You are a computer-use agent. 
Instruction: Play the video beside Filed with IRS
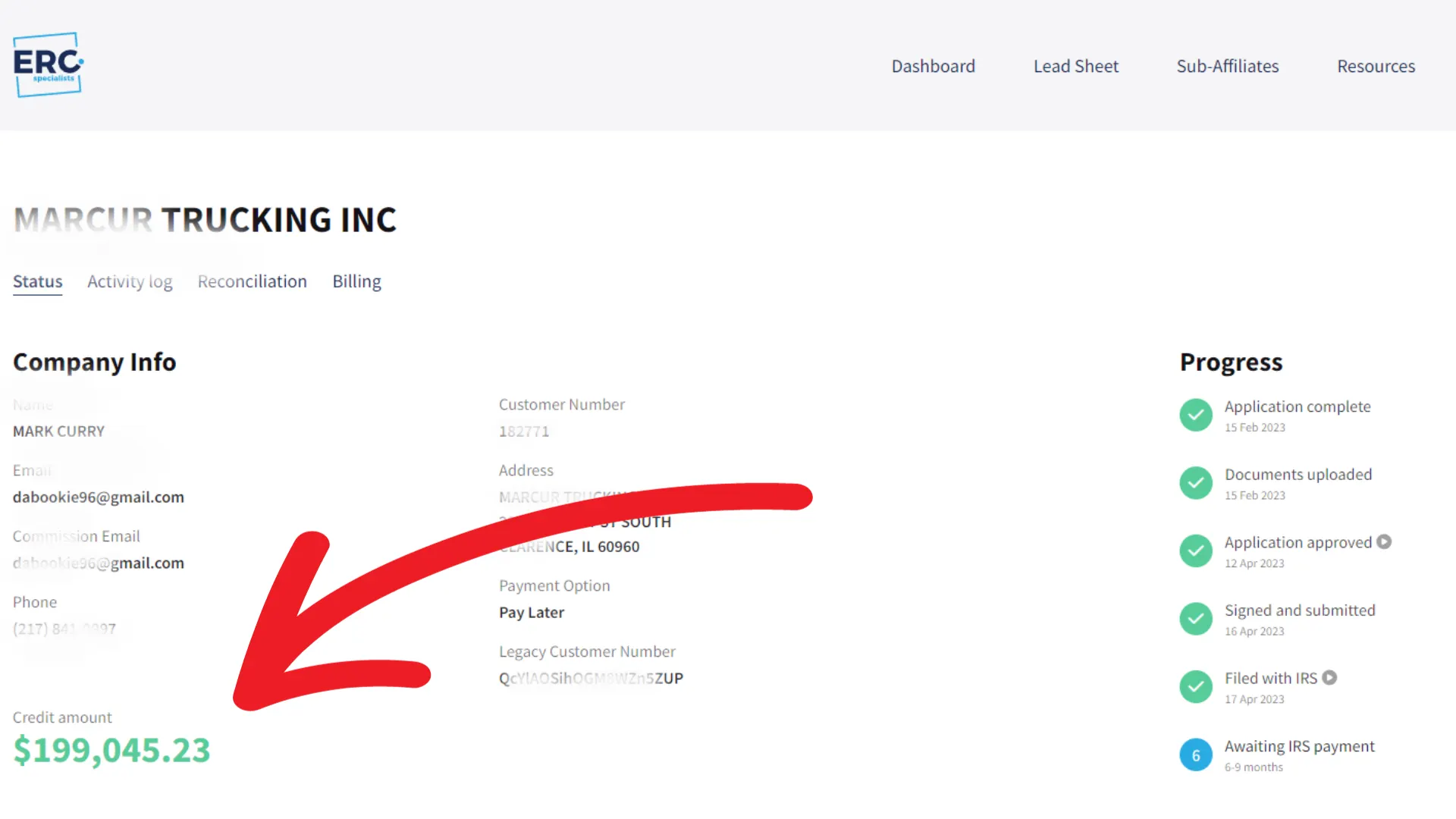pos(1329,677)
